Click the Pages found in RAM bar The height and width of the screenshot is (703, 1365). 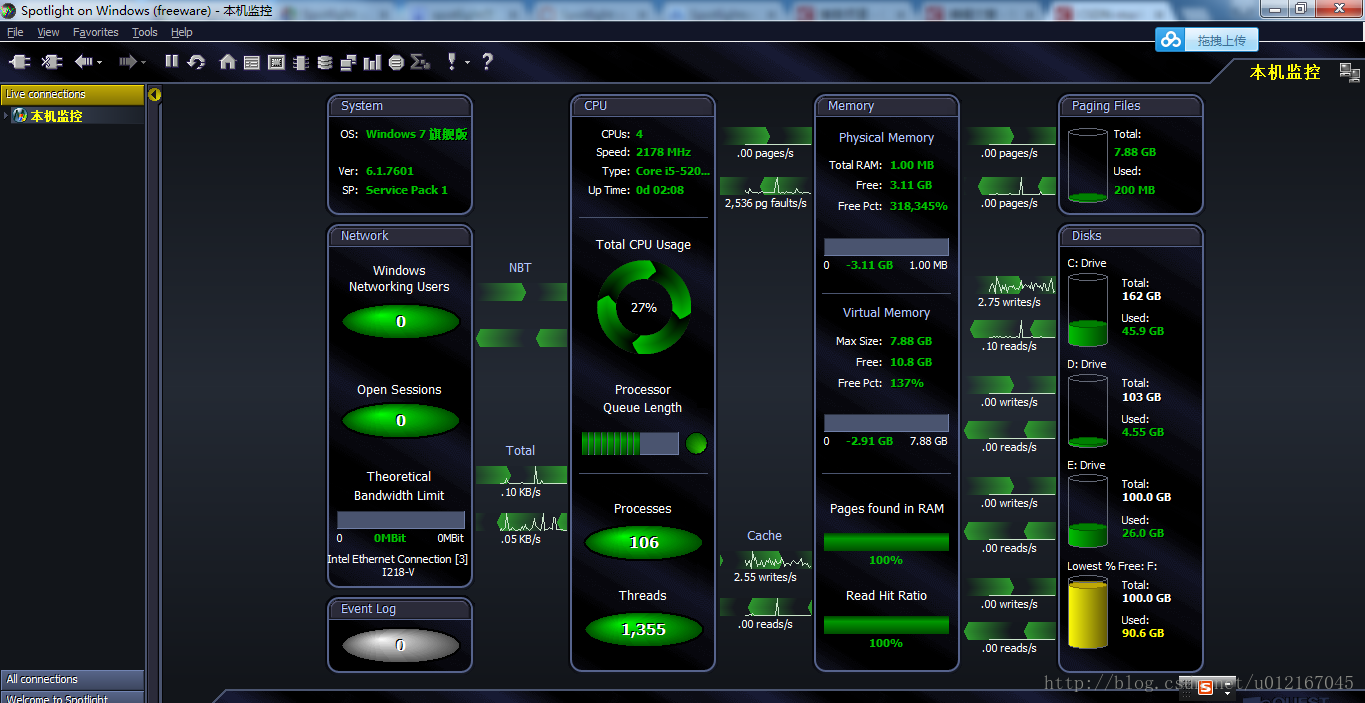coord(886,542)
